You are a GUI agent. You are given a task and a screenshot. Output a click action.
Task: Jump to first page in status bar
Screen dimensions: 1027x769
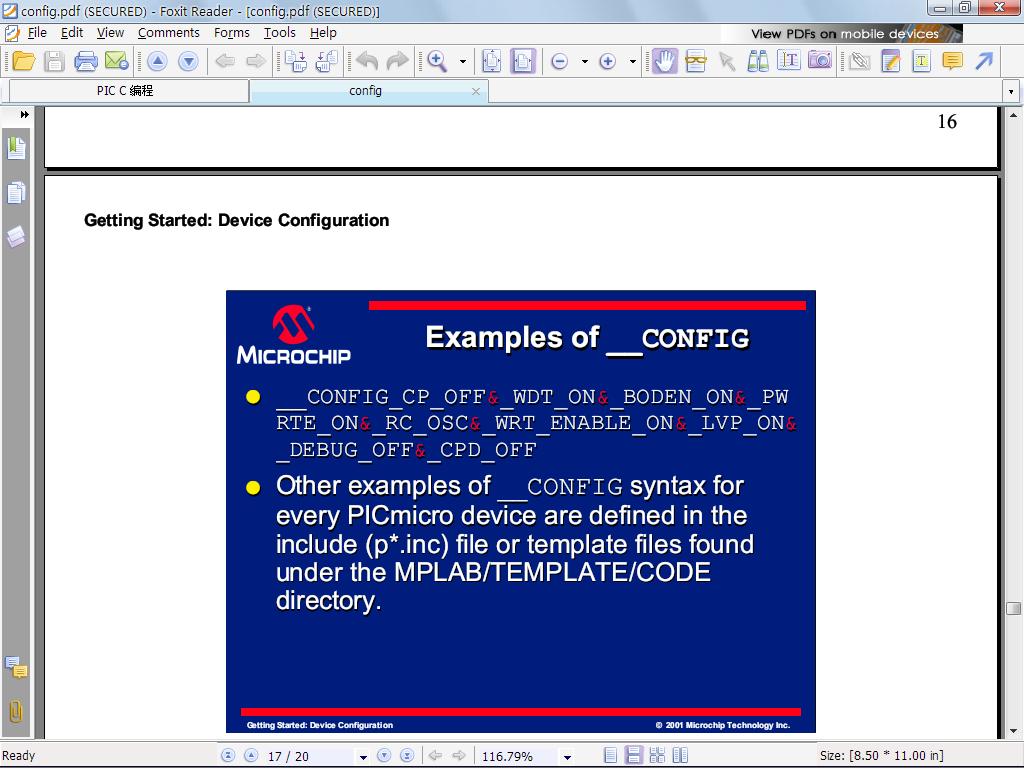(228, 755)
